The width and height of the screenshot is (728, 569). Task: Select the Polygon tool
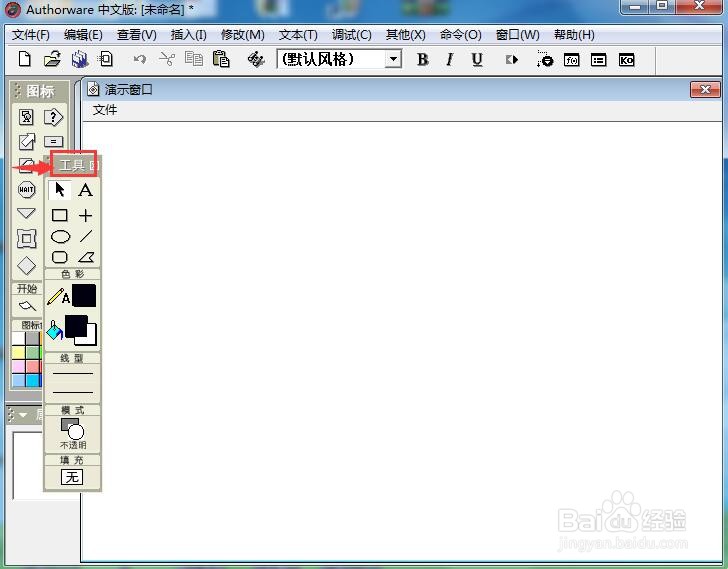coord(86,257)
